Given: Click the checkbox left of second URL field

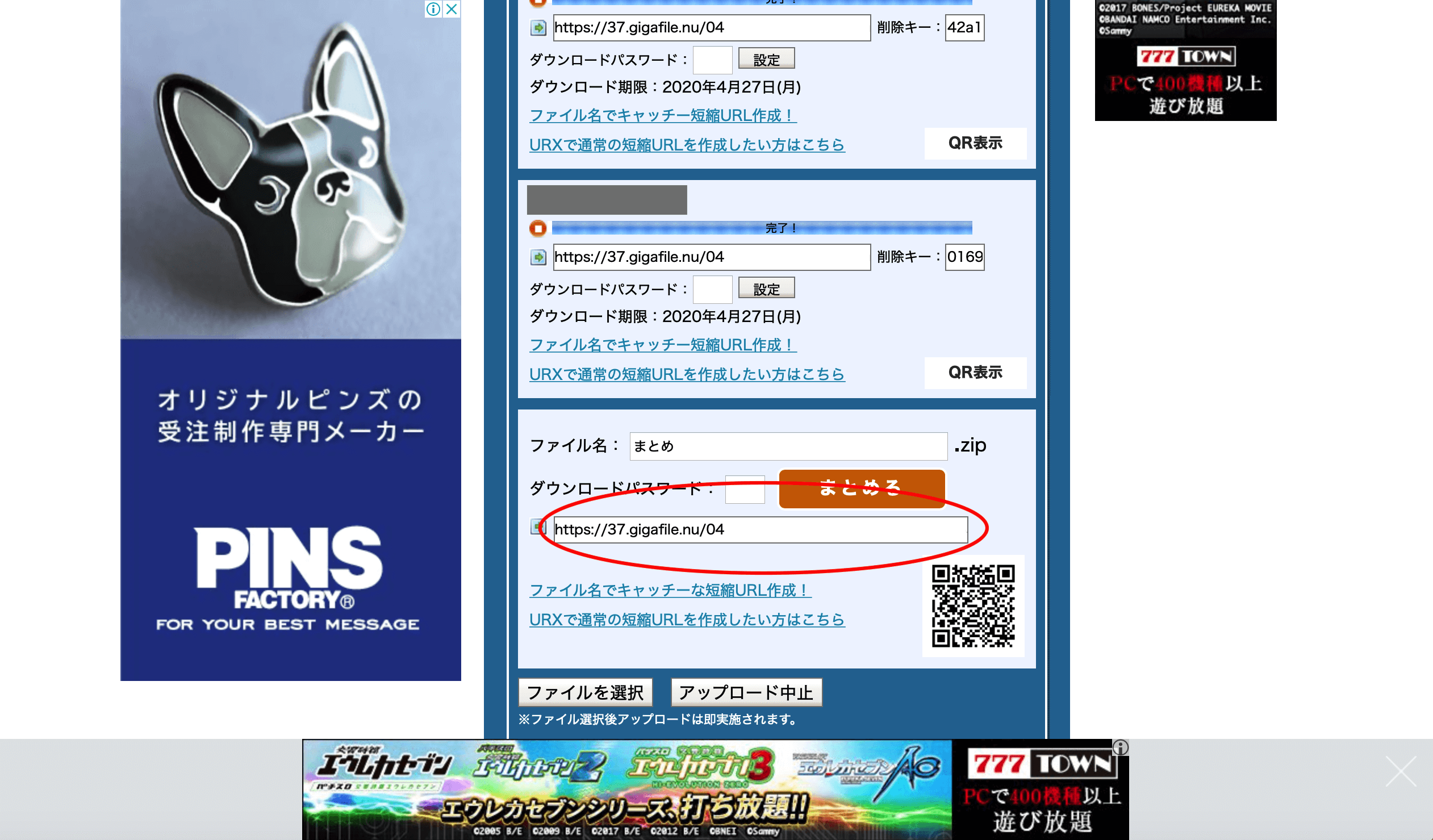Looking at the screenshot, I should click(539, 256).
